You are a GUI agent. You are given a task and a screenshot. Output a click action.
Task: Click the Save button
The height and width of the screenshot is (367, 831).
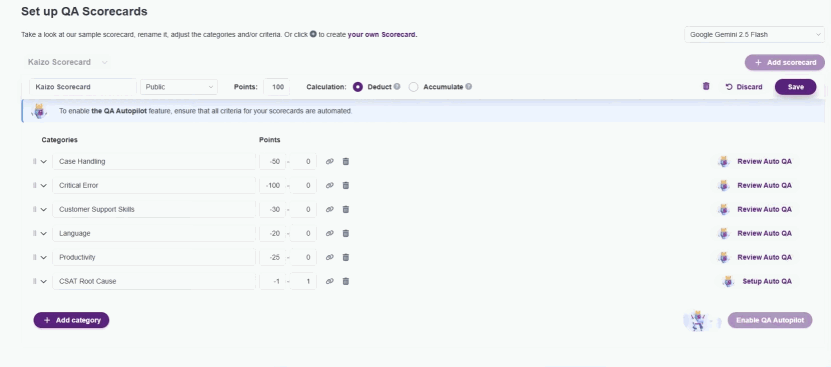coord(795,87)
